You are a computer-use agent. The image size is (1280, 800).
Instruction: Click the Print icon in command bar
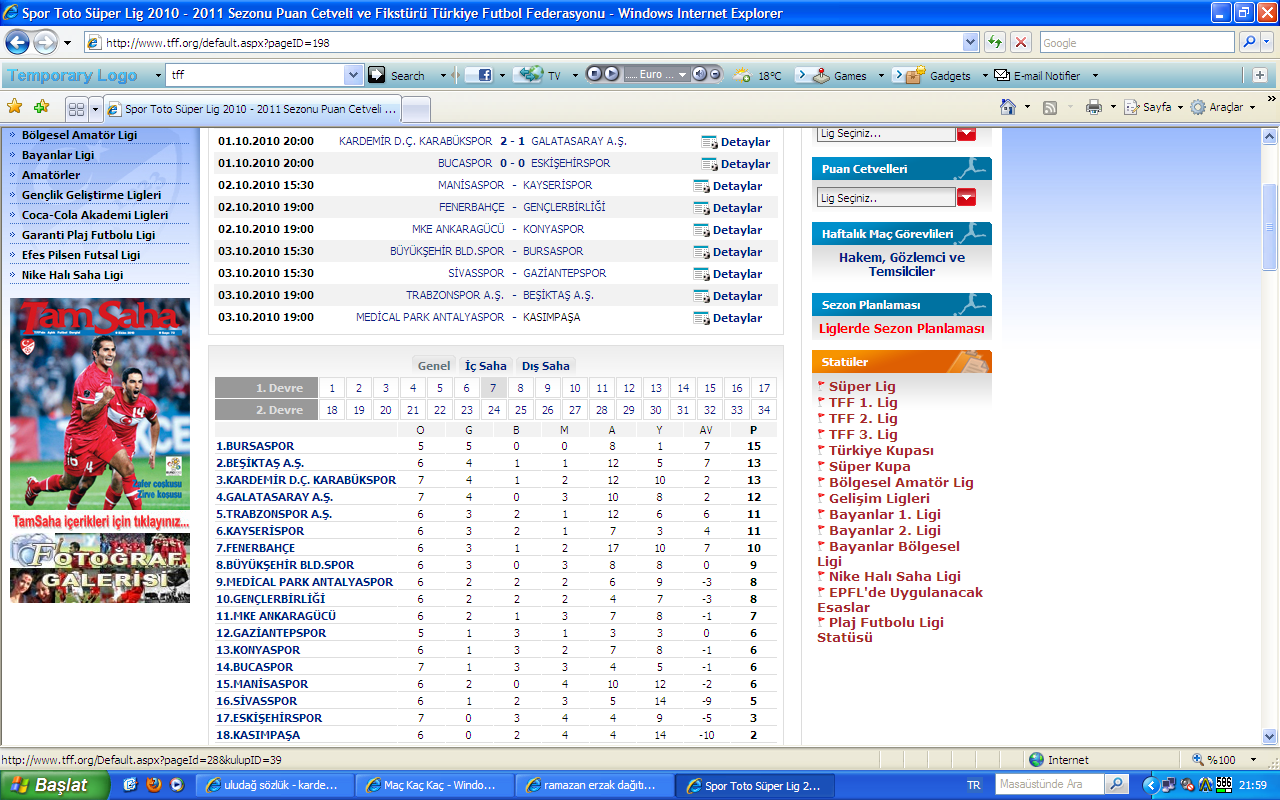(x=1094, y=107)
